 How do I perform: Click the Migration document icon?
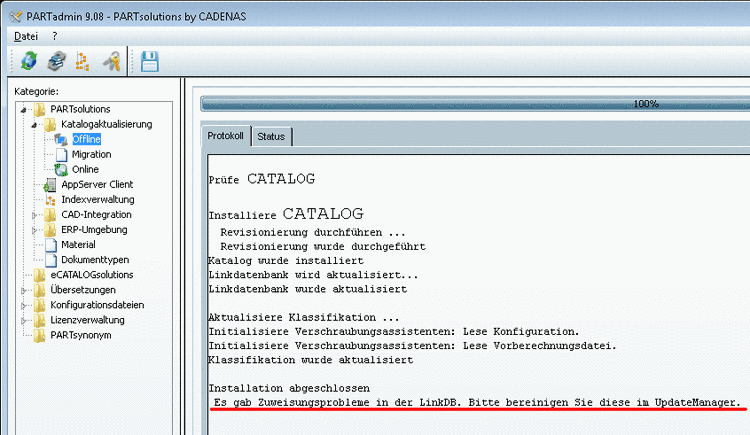61,155
